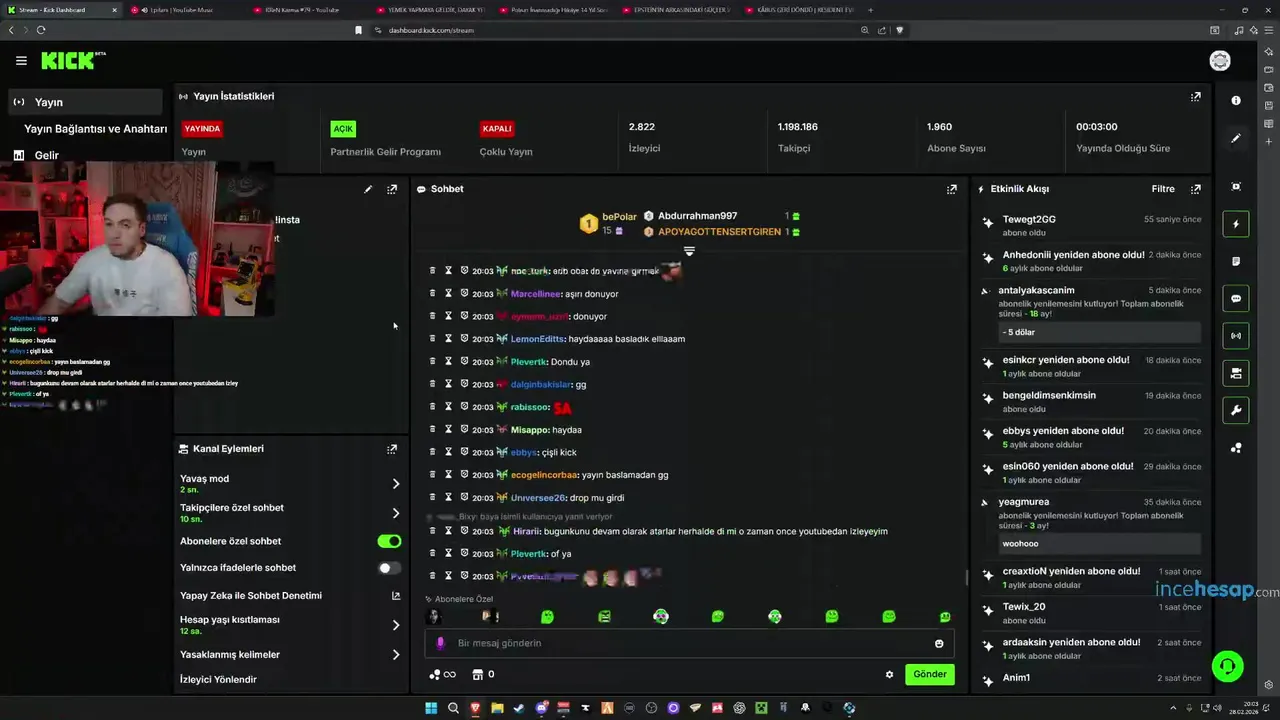Open Yayın Bağlantısı ve Anahtarı menu item
This screenshot has width=1280, height=720.
[x=95, y=129]
